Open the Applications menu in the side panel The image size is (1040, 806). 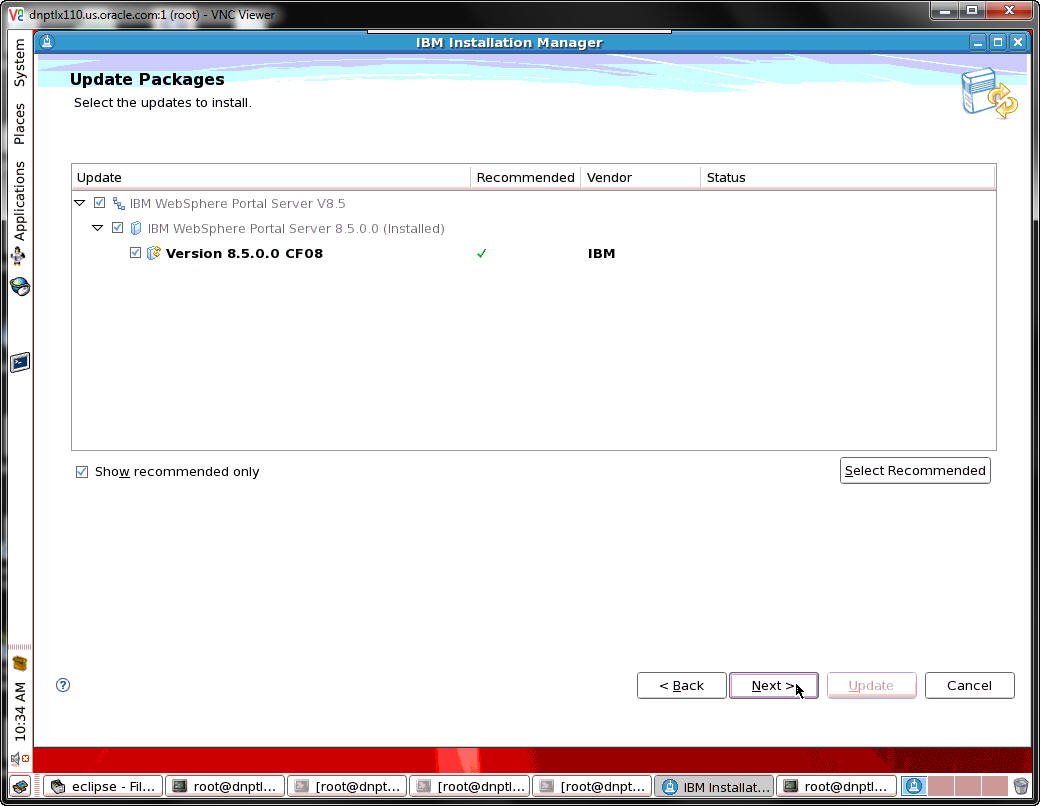pos(19,201)
